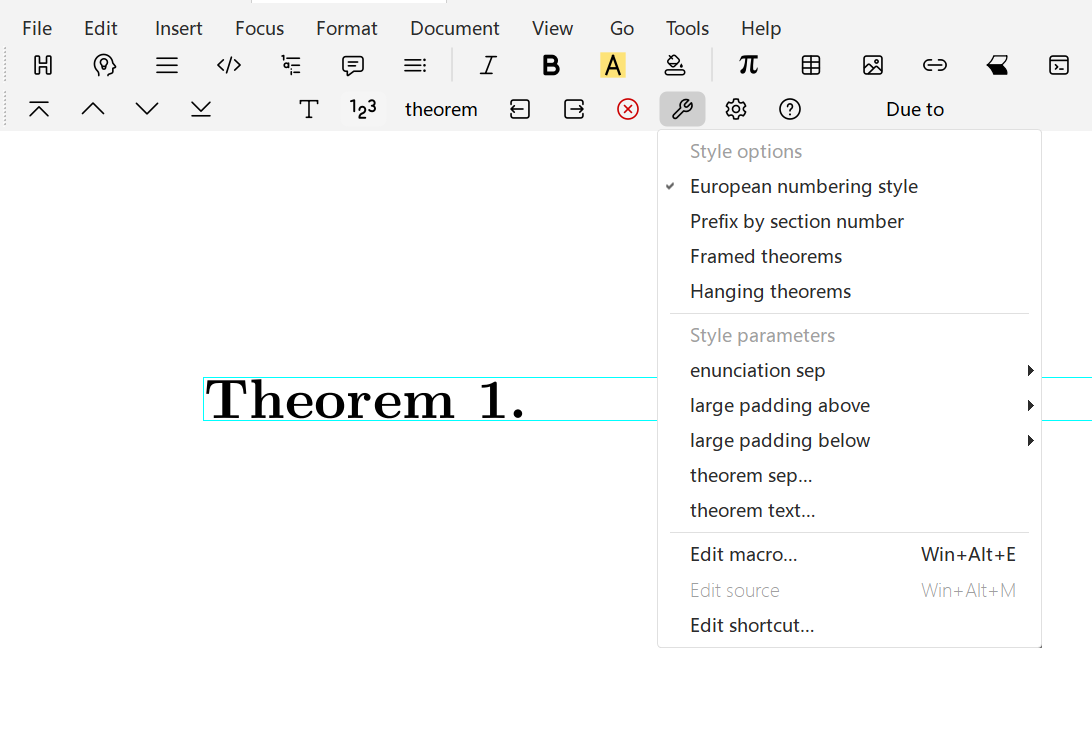This screenshot has width=1092, height=753.
Task: Apply italic formatting with the I icon
Action: pos(488,66)
